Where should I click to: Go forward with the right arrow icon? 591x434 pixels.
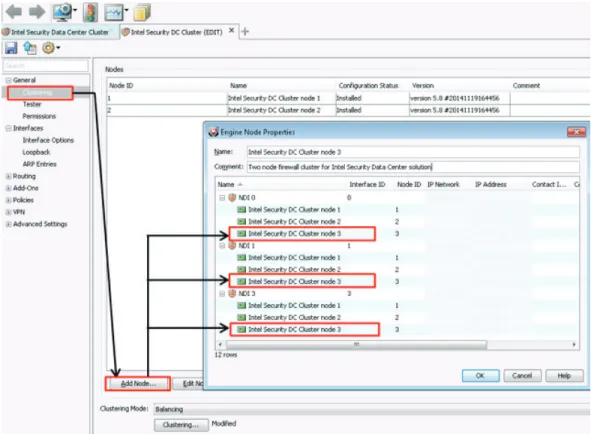(37, 12)
